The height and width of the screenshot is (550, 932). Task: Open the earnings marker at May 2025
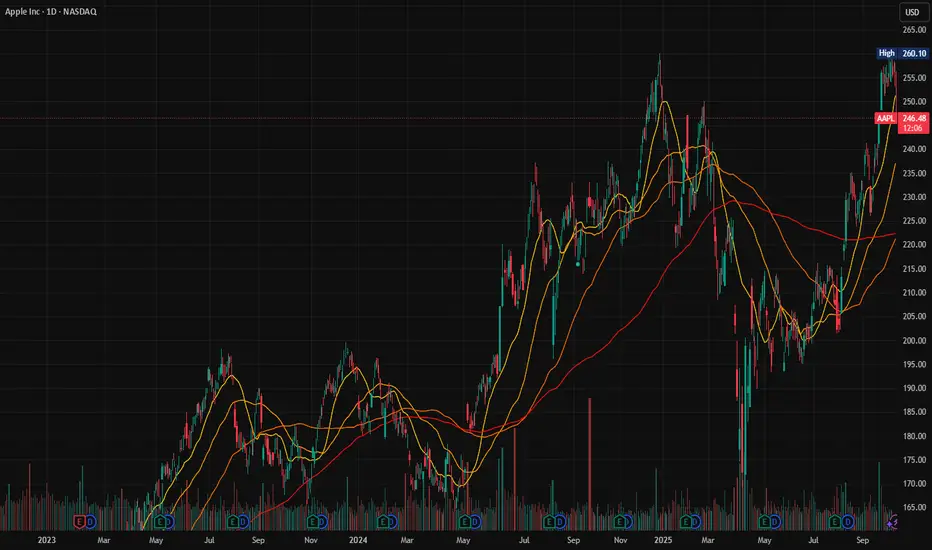pyautogui.click(x=766, y=522)
